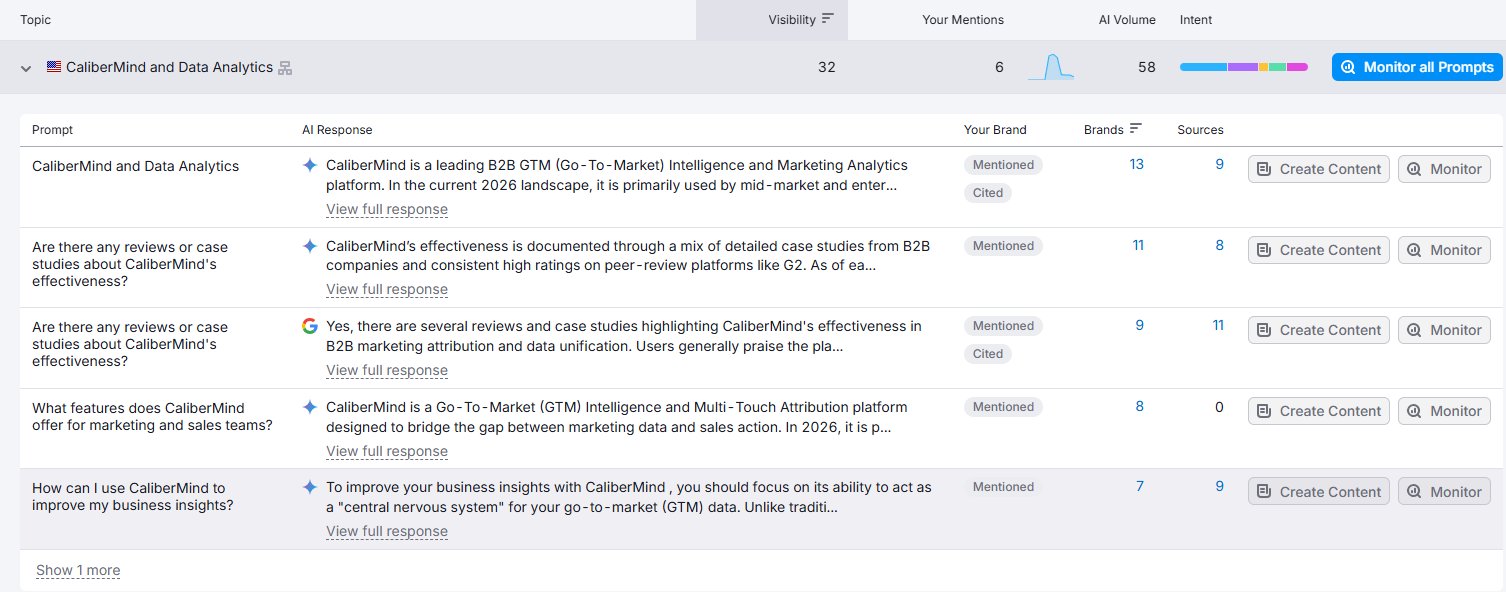Click the Your Brand column header
This screenshot has width=1506, height=592.
pyautogui.click(x=995, y=130)
